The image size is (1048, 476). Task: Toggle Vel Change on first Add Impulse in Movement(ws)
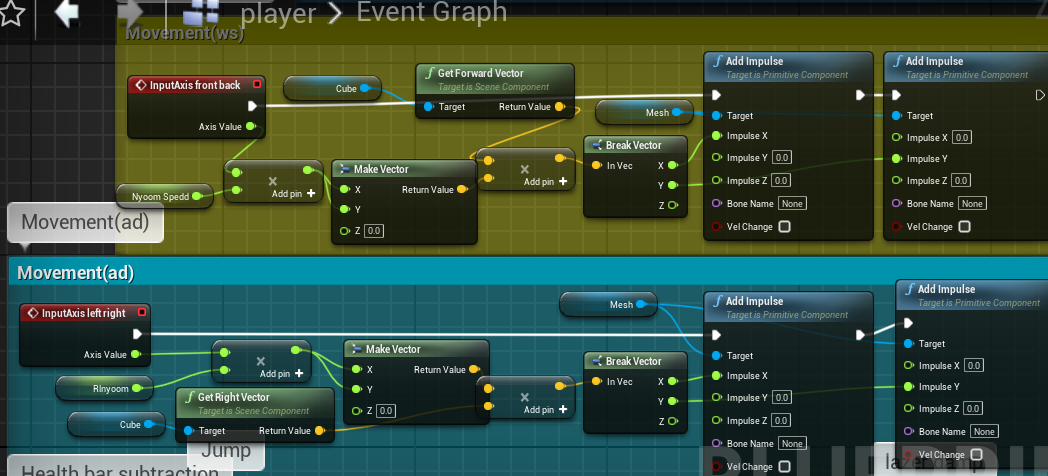[x=785, y=227]
